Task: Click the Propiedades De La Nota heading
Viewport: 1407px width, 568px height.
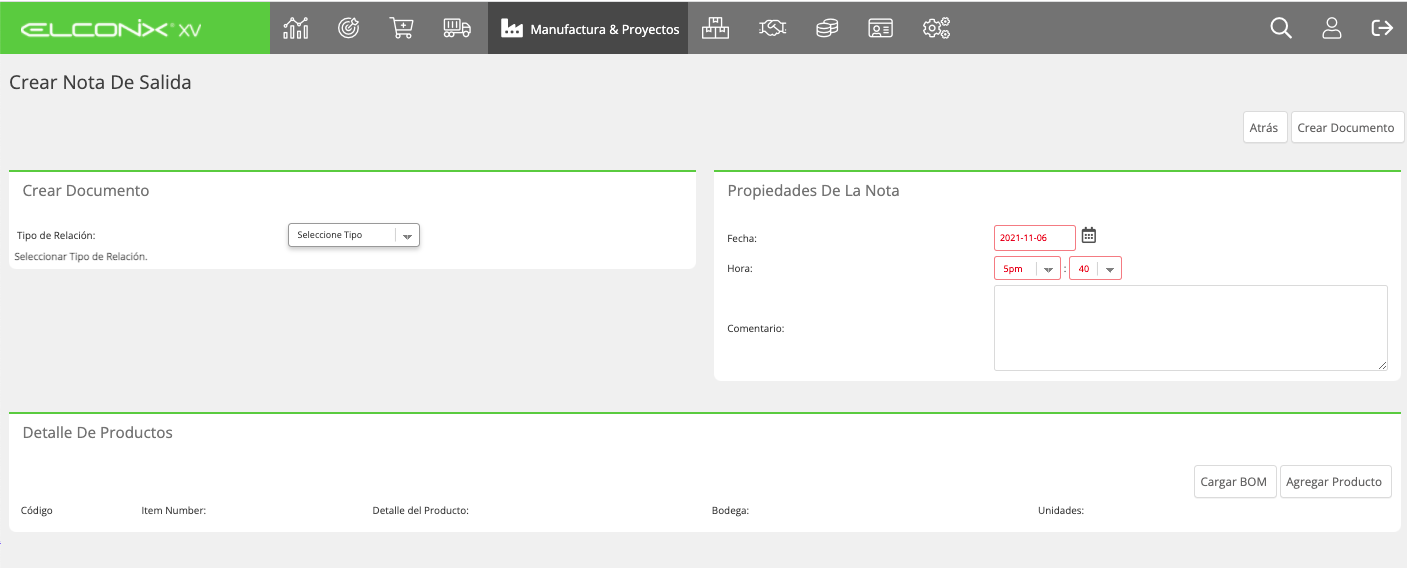Action: click(x=813, y=190)
